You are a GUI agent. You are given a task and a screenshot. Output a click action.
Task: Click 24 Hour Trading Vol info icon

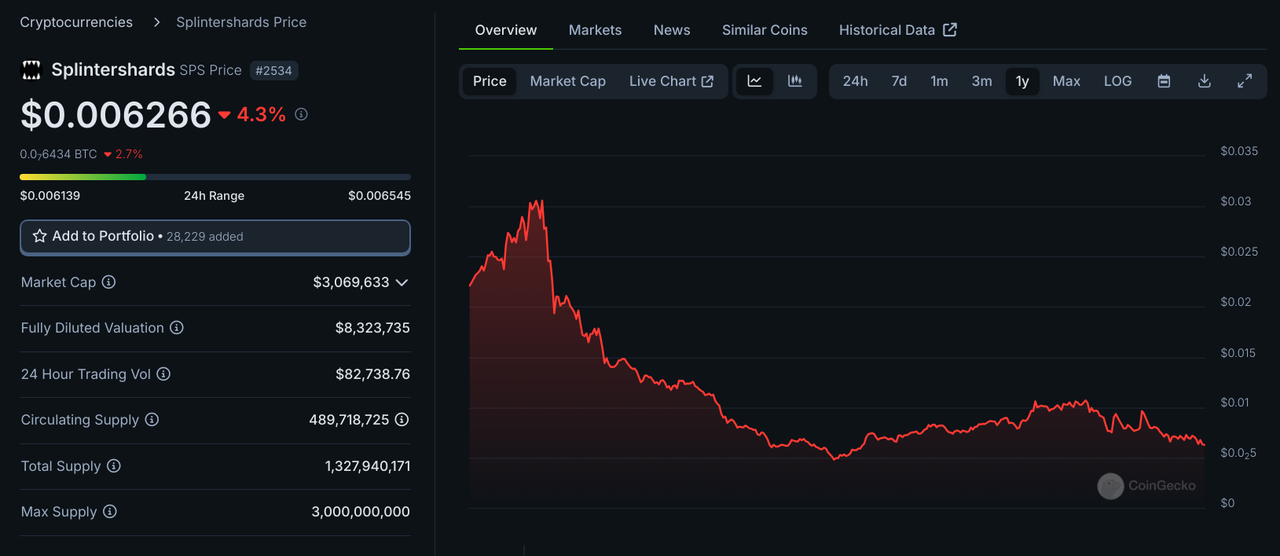(163, 374)
